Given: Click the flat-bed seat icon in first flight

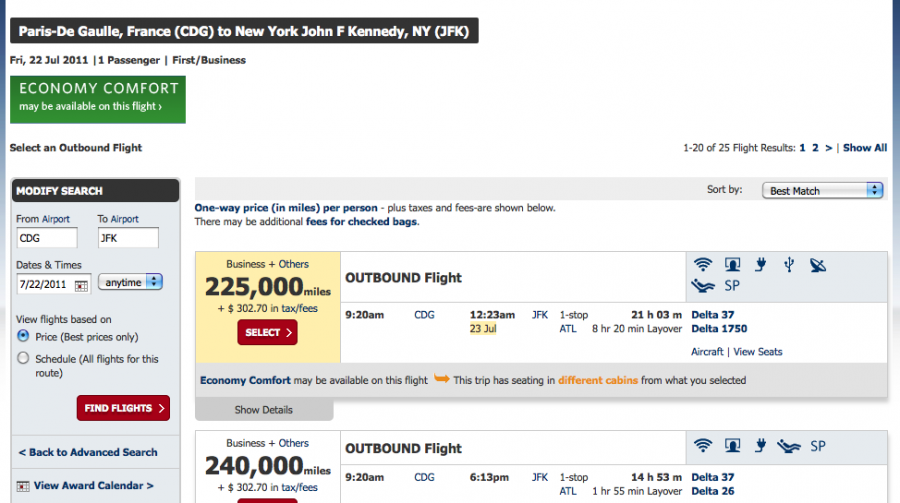Looking at the screenshot, I should [x=703, y=285].
